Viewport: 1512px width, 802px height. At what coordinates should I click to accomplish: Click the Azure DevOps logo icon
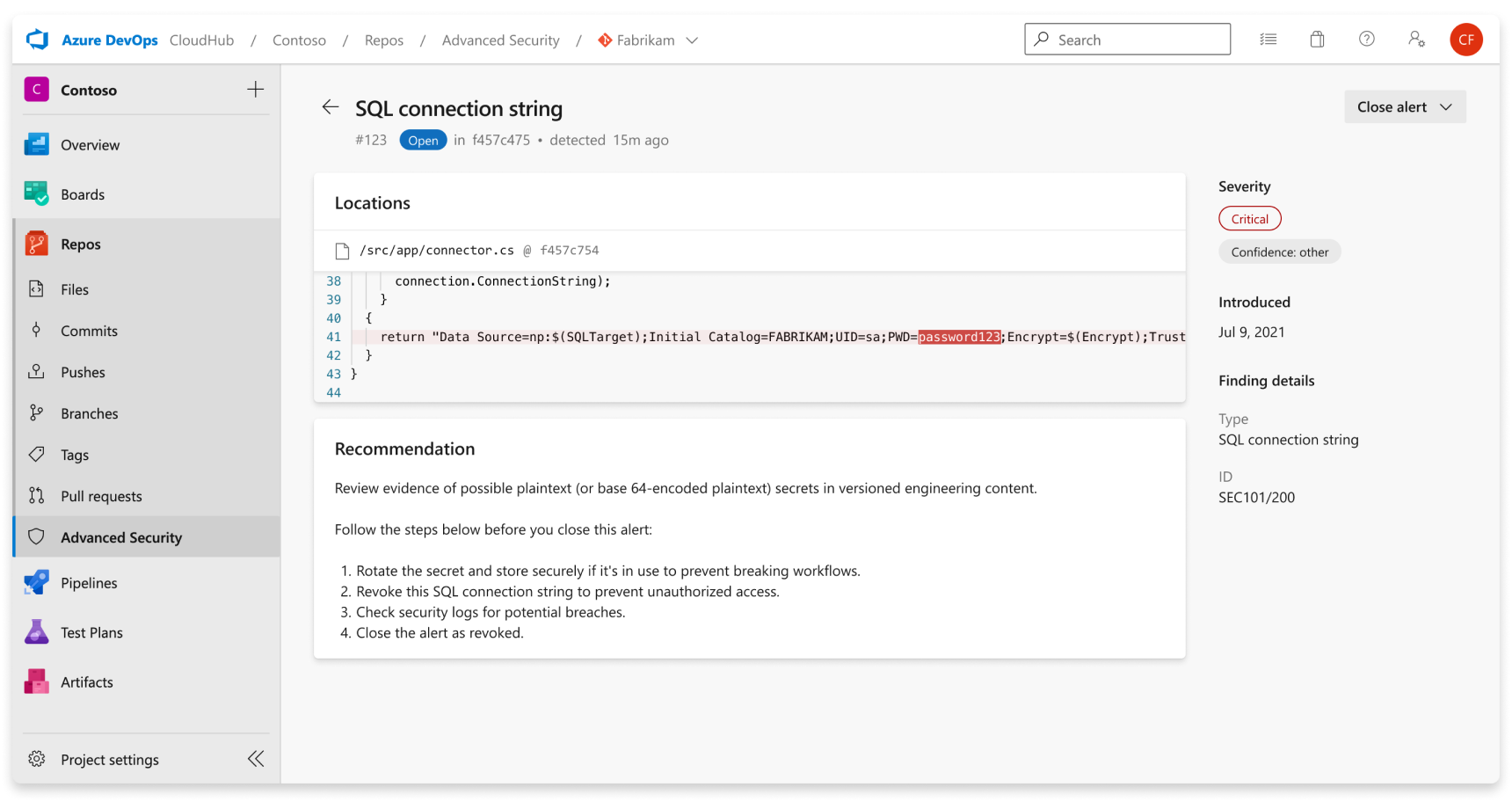pos(37,40)
